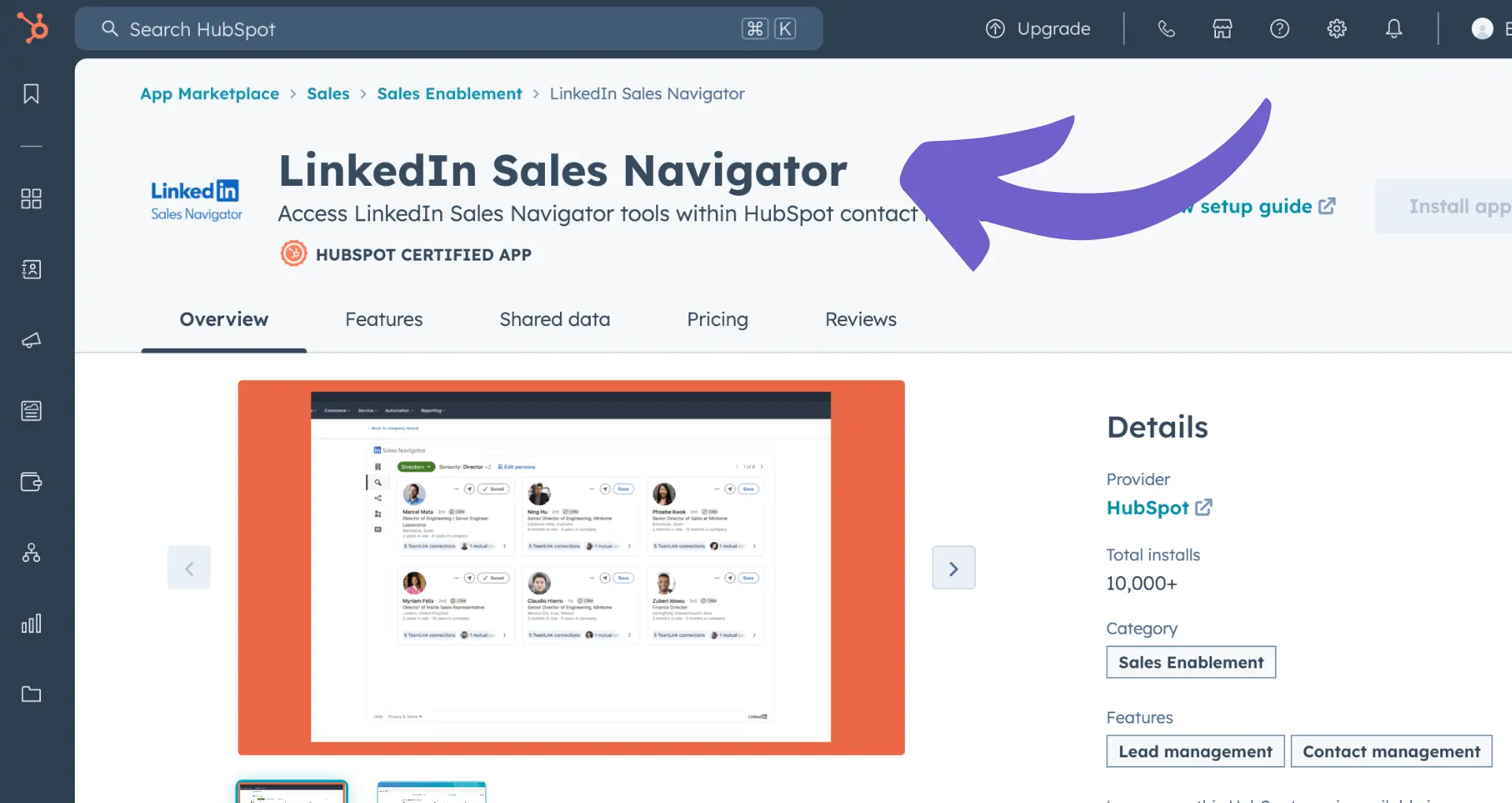Go to Sales Enablement breadcrumb link
Image resolution: width=1512 pixels, height=803 pixels.
coord(450,94)
